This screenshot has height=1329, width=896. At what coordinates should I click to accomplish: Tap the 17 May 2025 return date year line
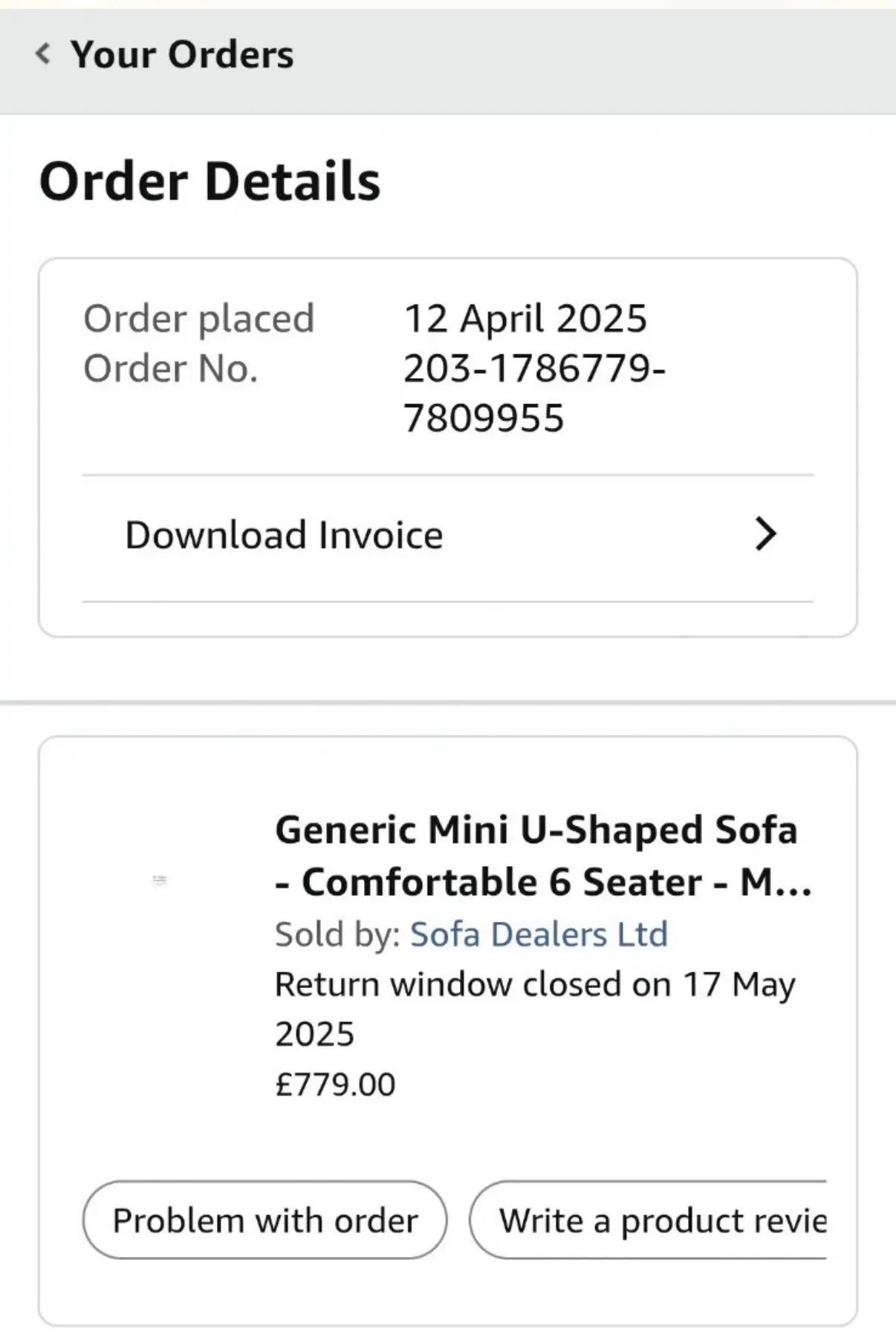[314, 1034]
